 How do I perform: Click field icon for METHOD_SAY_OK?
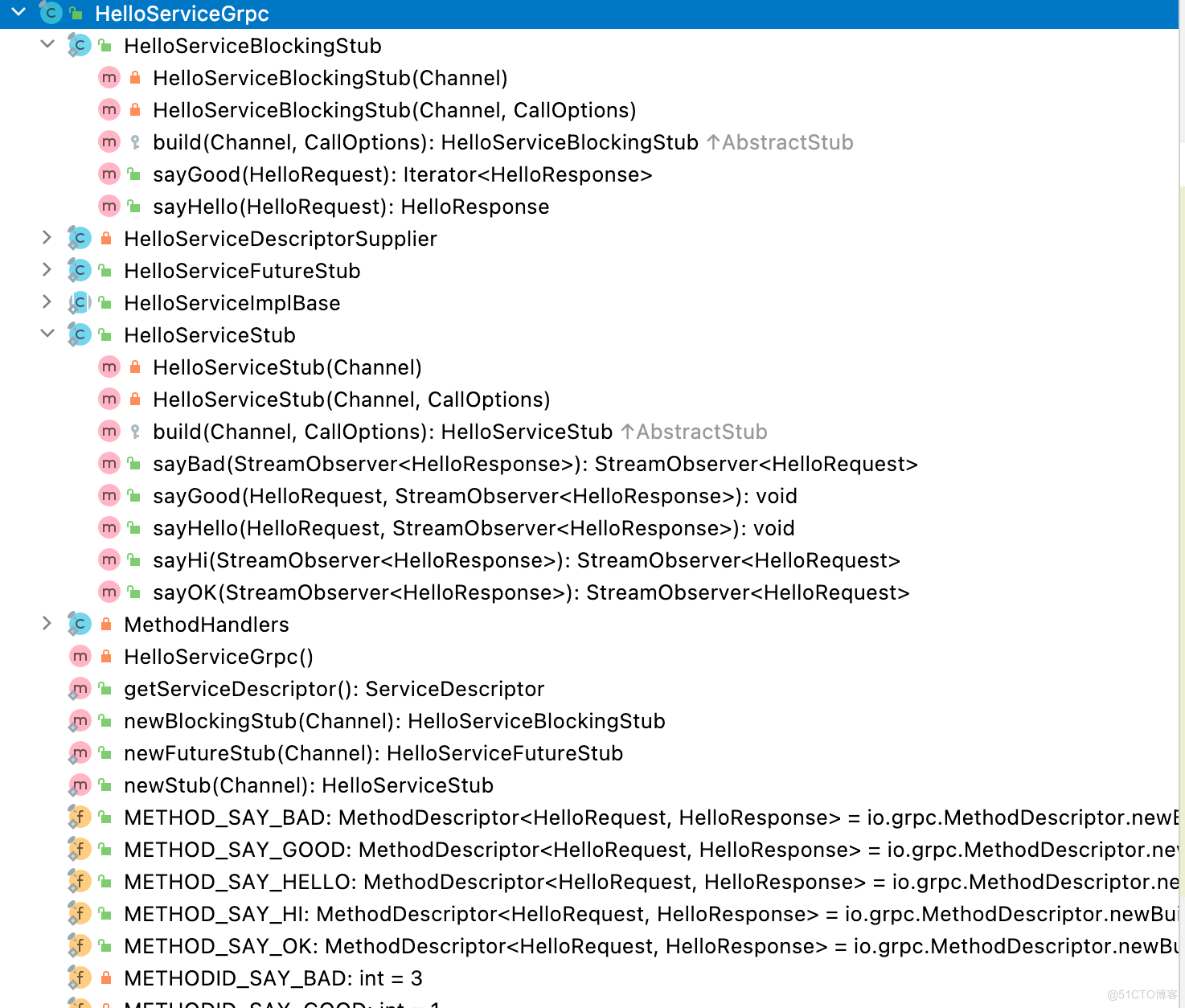pos(80,945)
